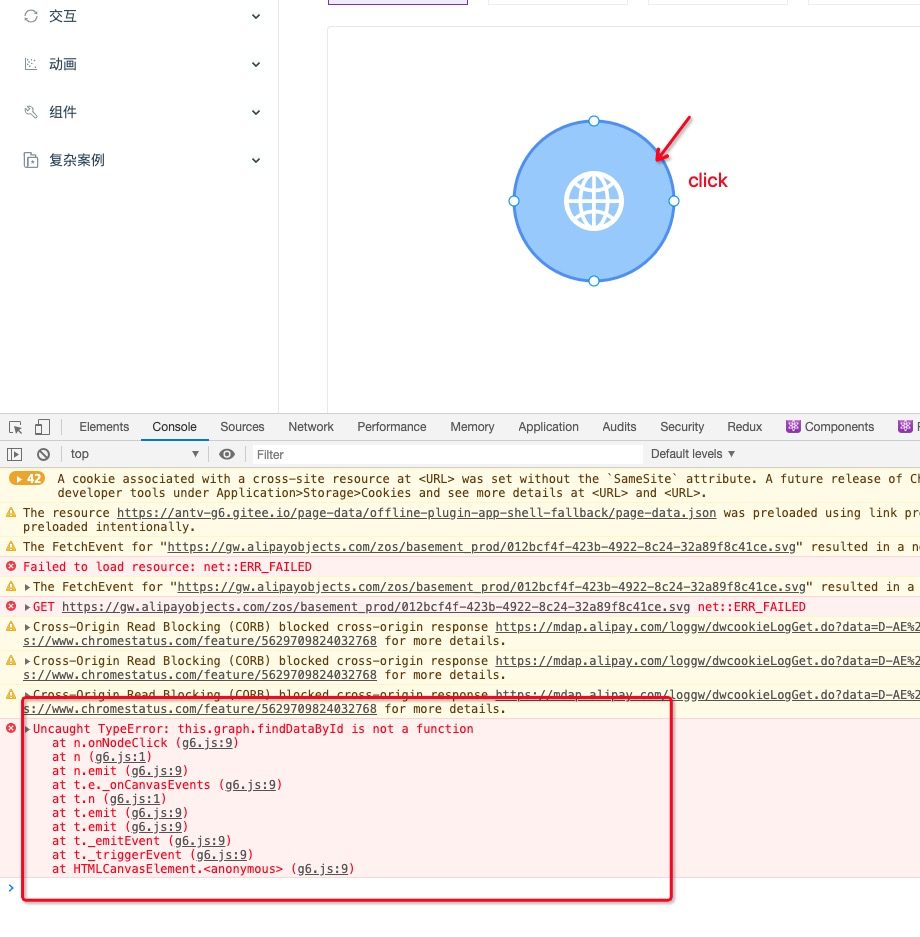Open the top context dropdown
920x937 pixels.
click(x=134, y=454)
